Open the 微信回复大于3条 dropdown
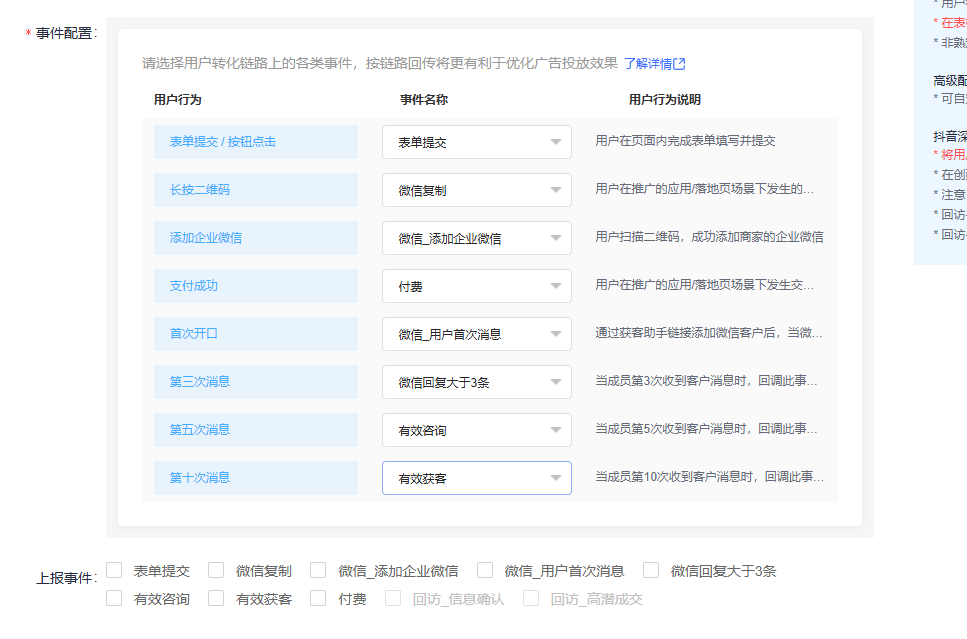 (476, 382)
